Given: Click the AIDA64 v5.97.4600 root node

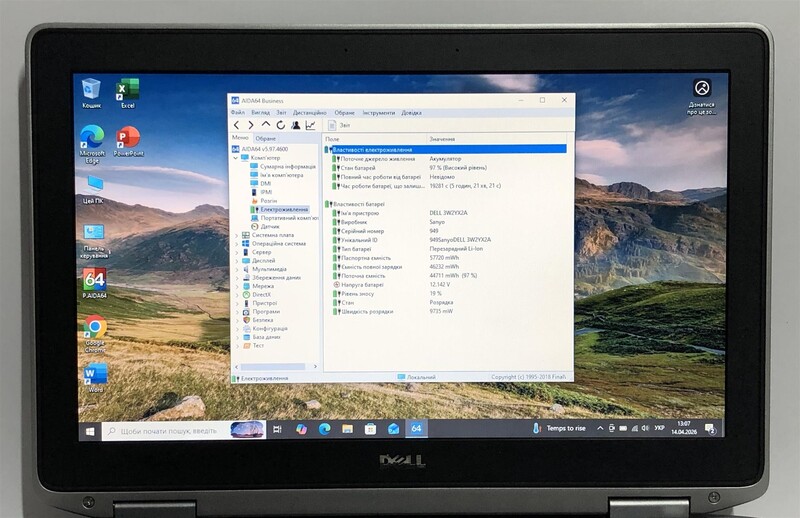Looking at the screenshot, I should click(260, 149).
